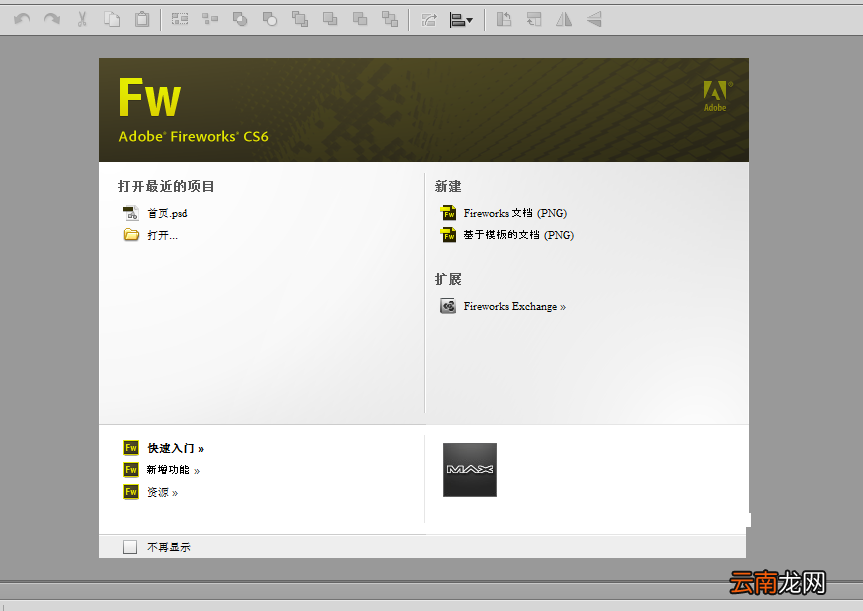Click the Flip Vertical icon
This screenshot has height=611, width=863.
pyautogui.click(x=594, y=20)
